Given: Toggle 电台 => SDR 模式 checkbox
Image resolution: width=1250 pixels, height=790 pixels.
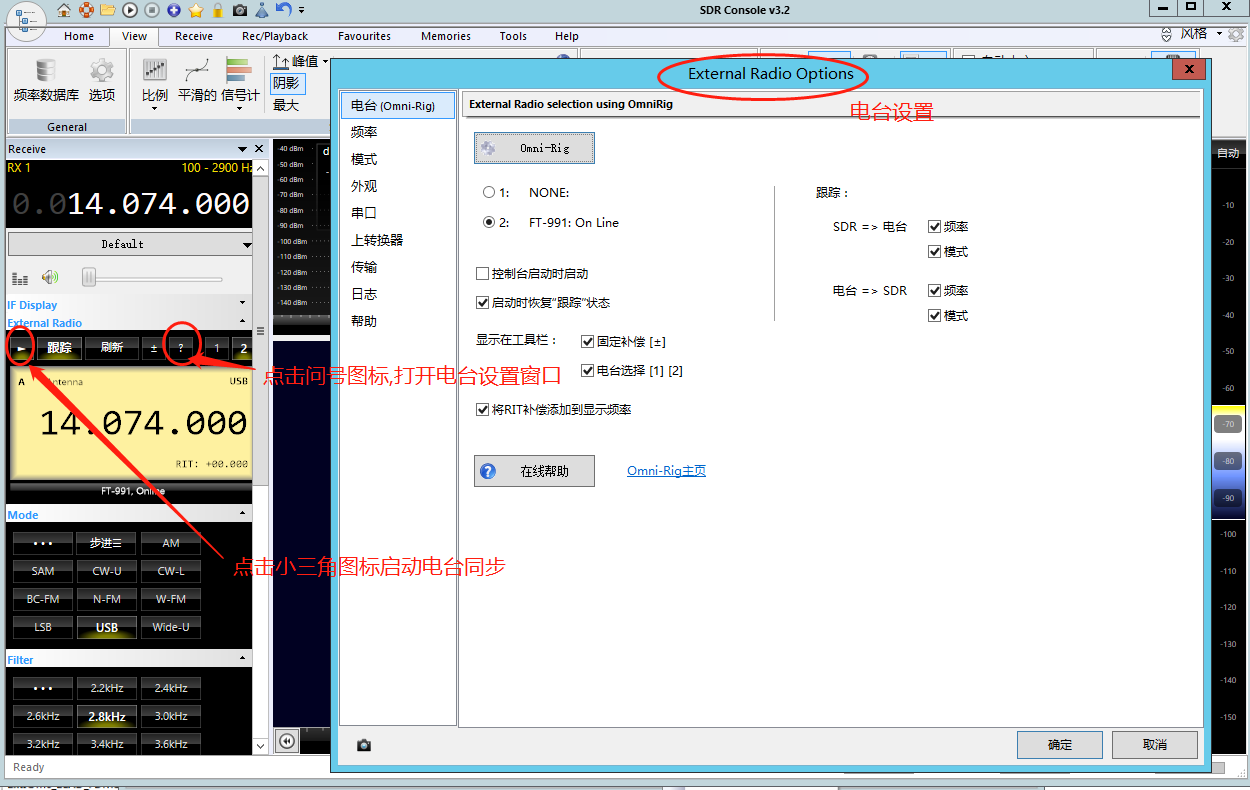Looking at the screenshot, I should pyautogui.click(x=934, y=315).
